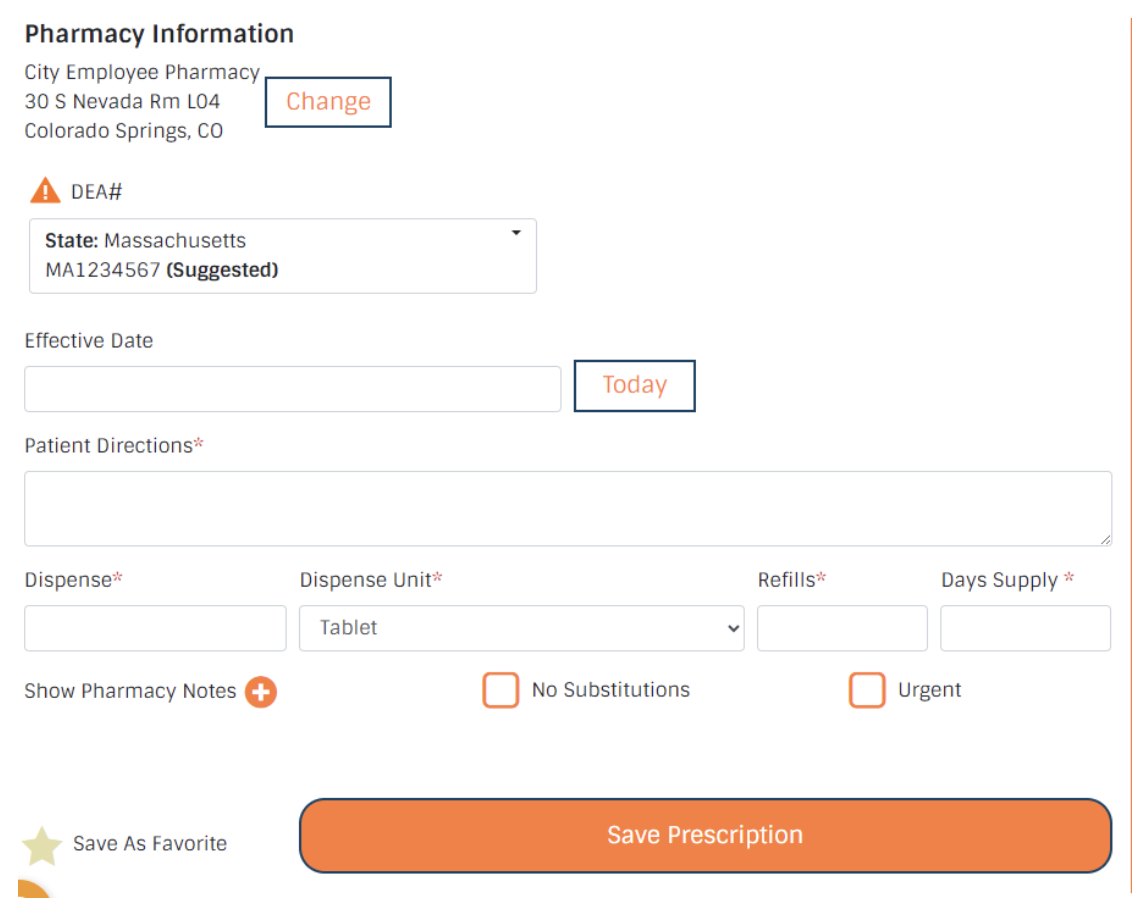Viewport: 1136px width, 914px height.
Task: Grab the Patient Directions resize handle
Action: click(1105, 540)
